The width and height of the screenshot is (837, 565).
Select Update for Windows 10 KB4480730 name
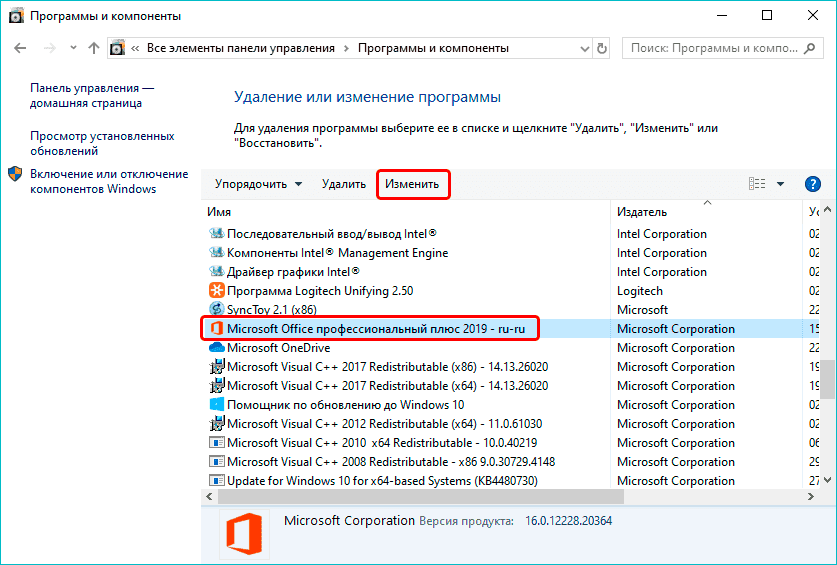point(382,481)
